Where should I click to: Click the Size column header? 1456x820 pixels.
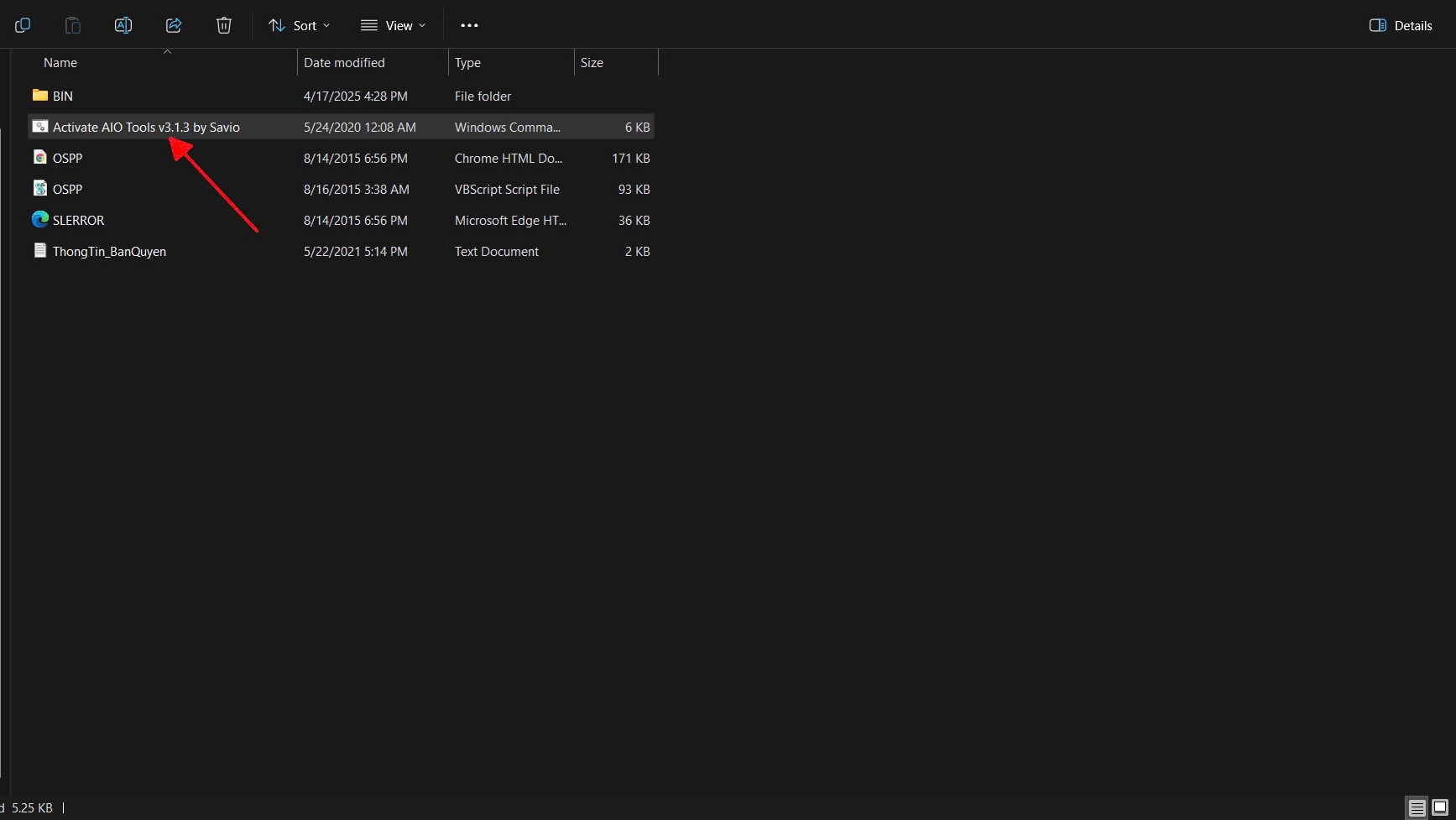592,63
